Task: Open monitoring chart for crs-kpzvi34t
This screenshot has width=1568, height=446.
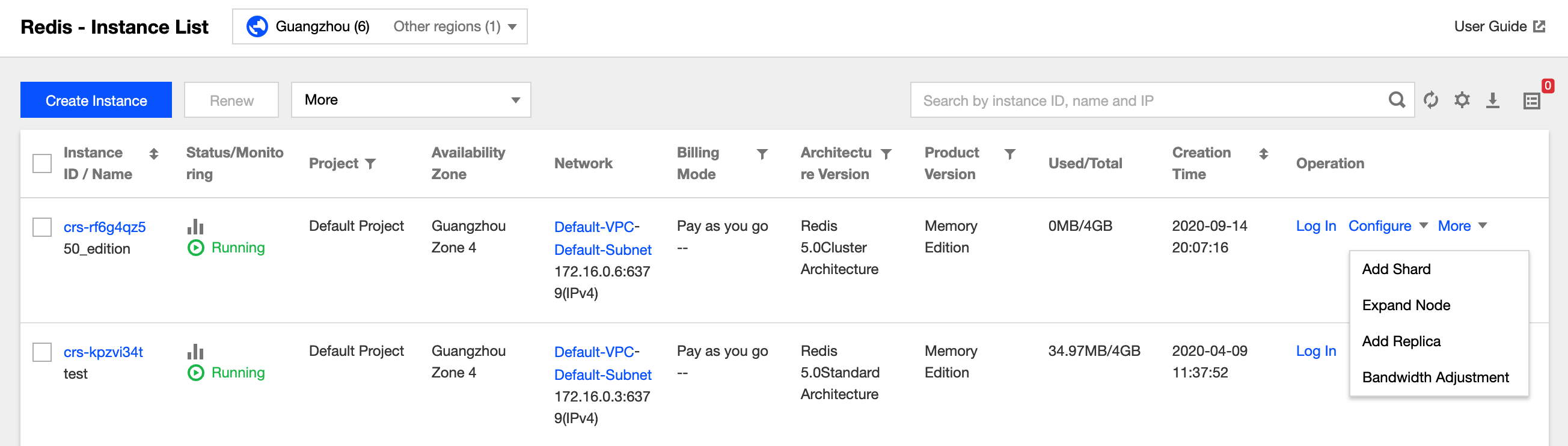Action: pyautogui.click(x=195, y=352)
